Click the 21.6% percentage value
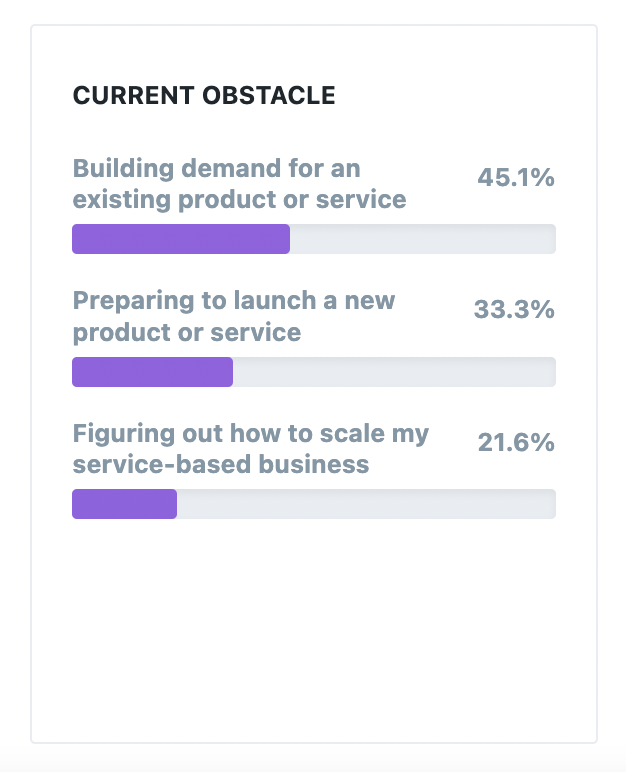Screen dimensions: 626x772 click(516, 442)
